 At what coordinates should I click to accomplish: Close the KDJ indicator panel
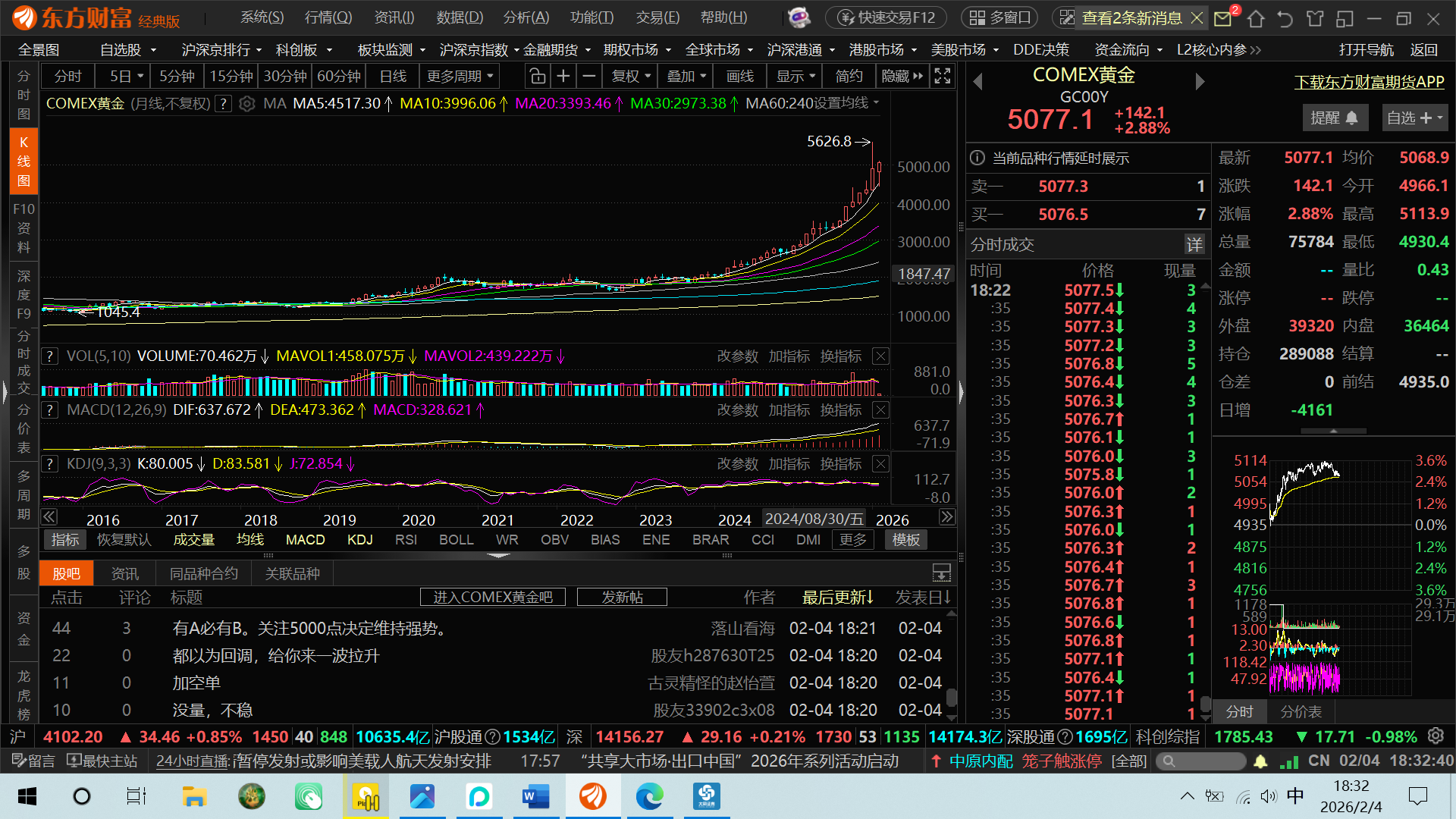[880, 464]
